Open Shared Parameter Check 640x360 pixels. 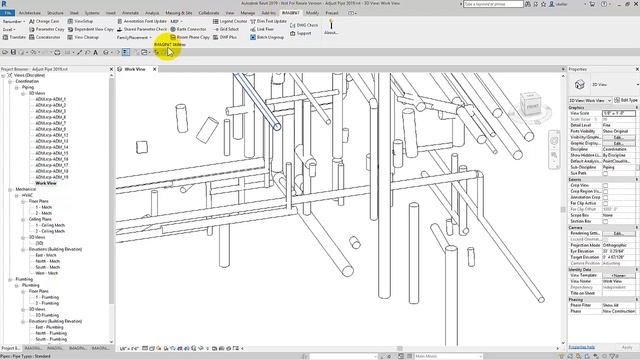pos(142,29)
